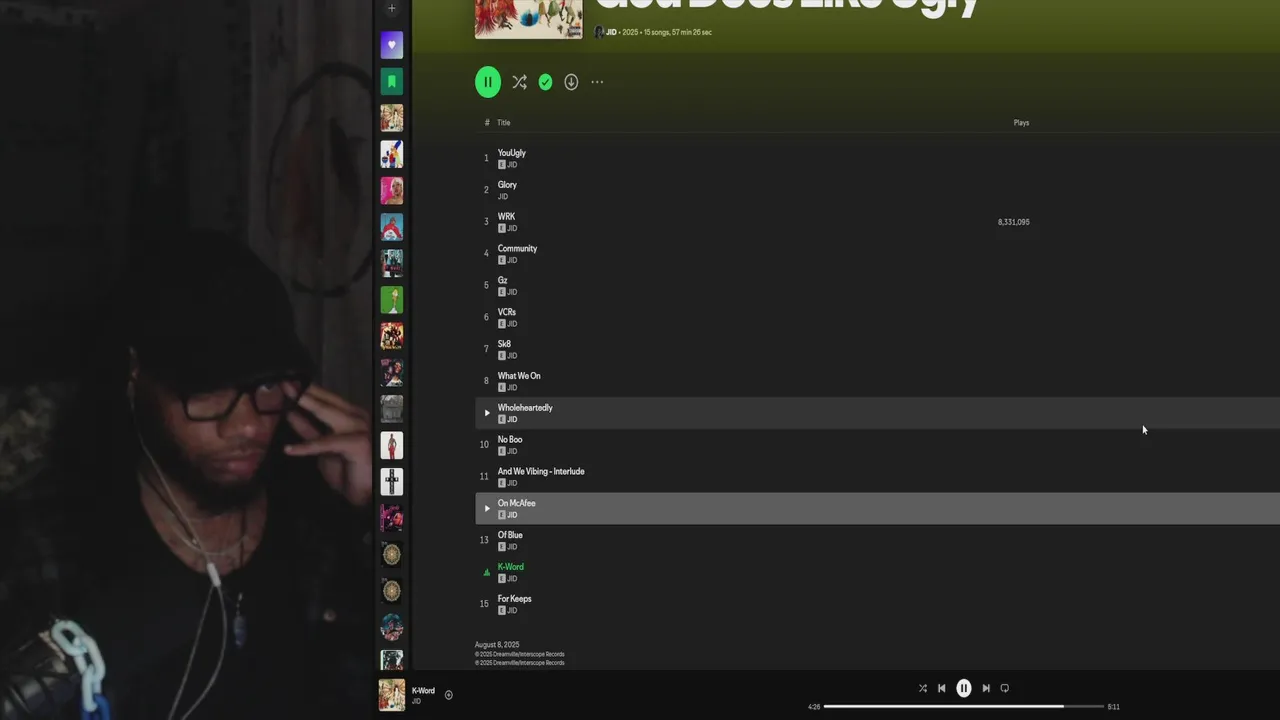Play Wholeheartedly using its row play arrow
Image resolution: width=1280 pixels, height=720 pixels.
click(x=487, y=413)
